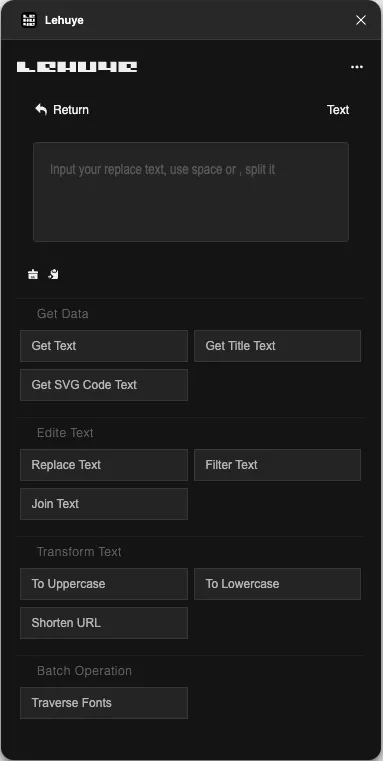Image resolution: width=383 pixels, height=761 pixels.
Task: Click the Lehuye app icon in title bar
Action: click(29, 20)
